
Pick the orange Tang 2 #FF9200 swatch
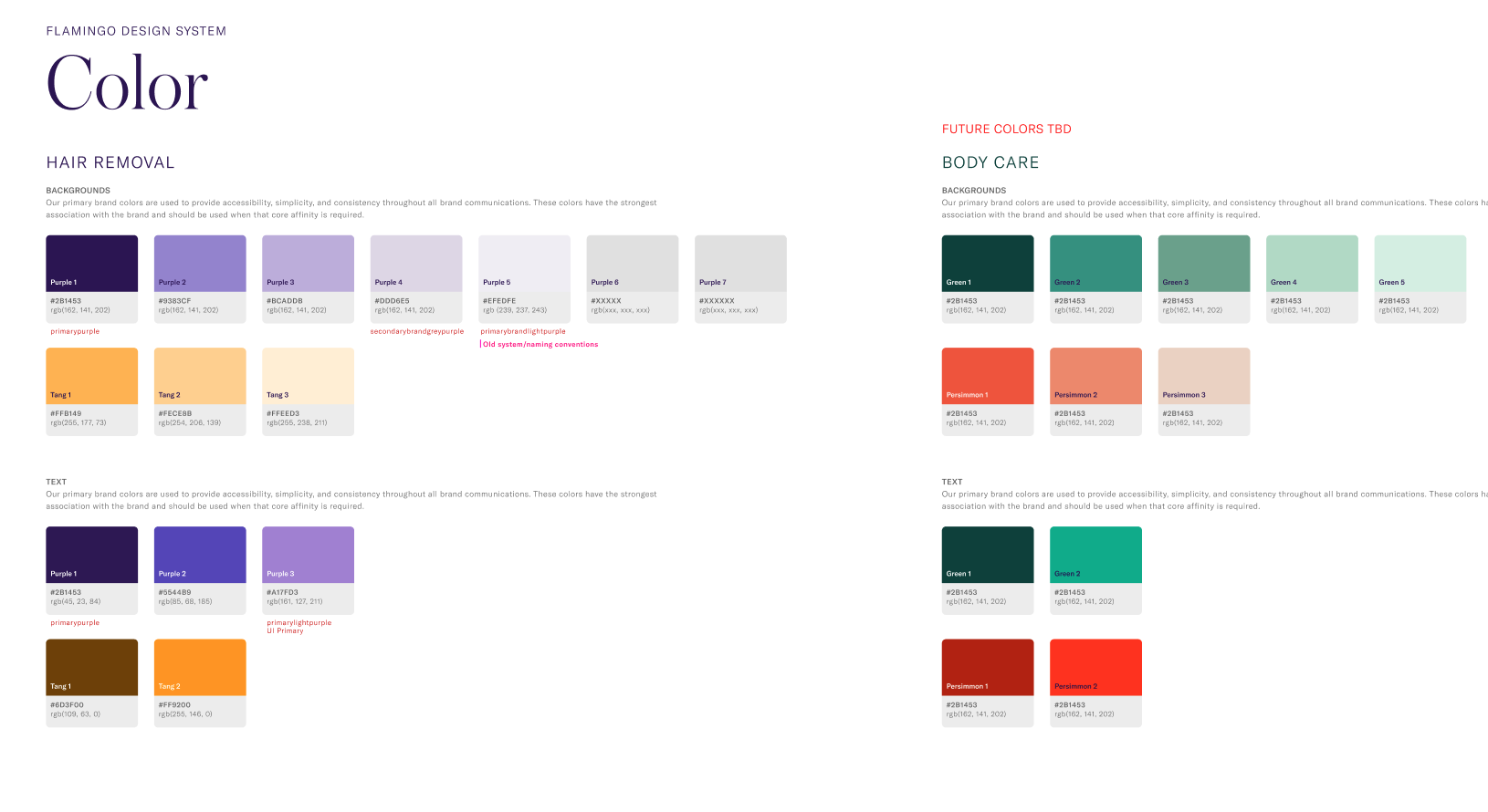[200, 682]
